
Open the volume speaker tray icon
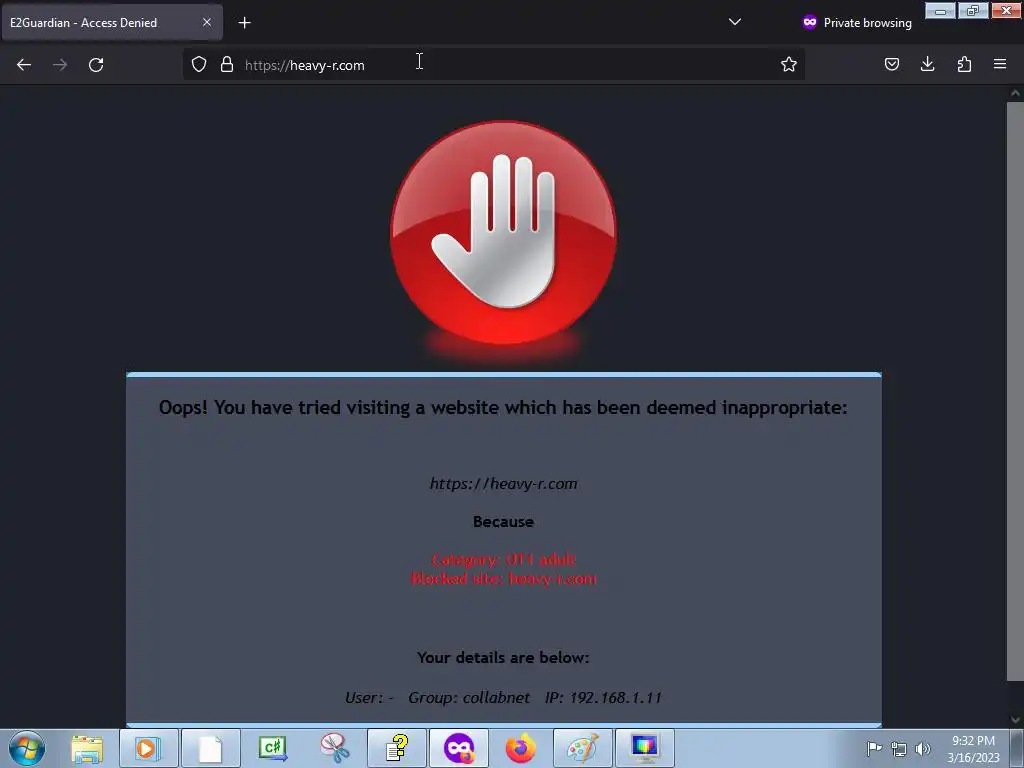point(922,749)
